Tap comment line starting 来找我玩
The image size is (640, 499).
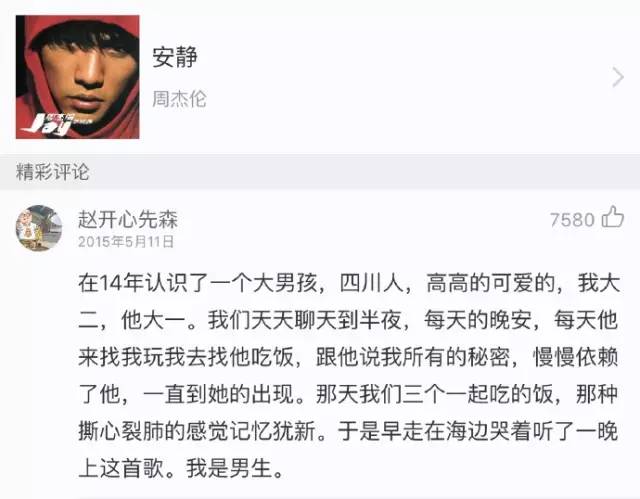349,357
